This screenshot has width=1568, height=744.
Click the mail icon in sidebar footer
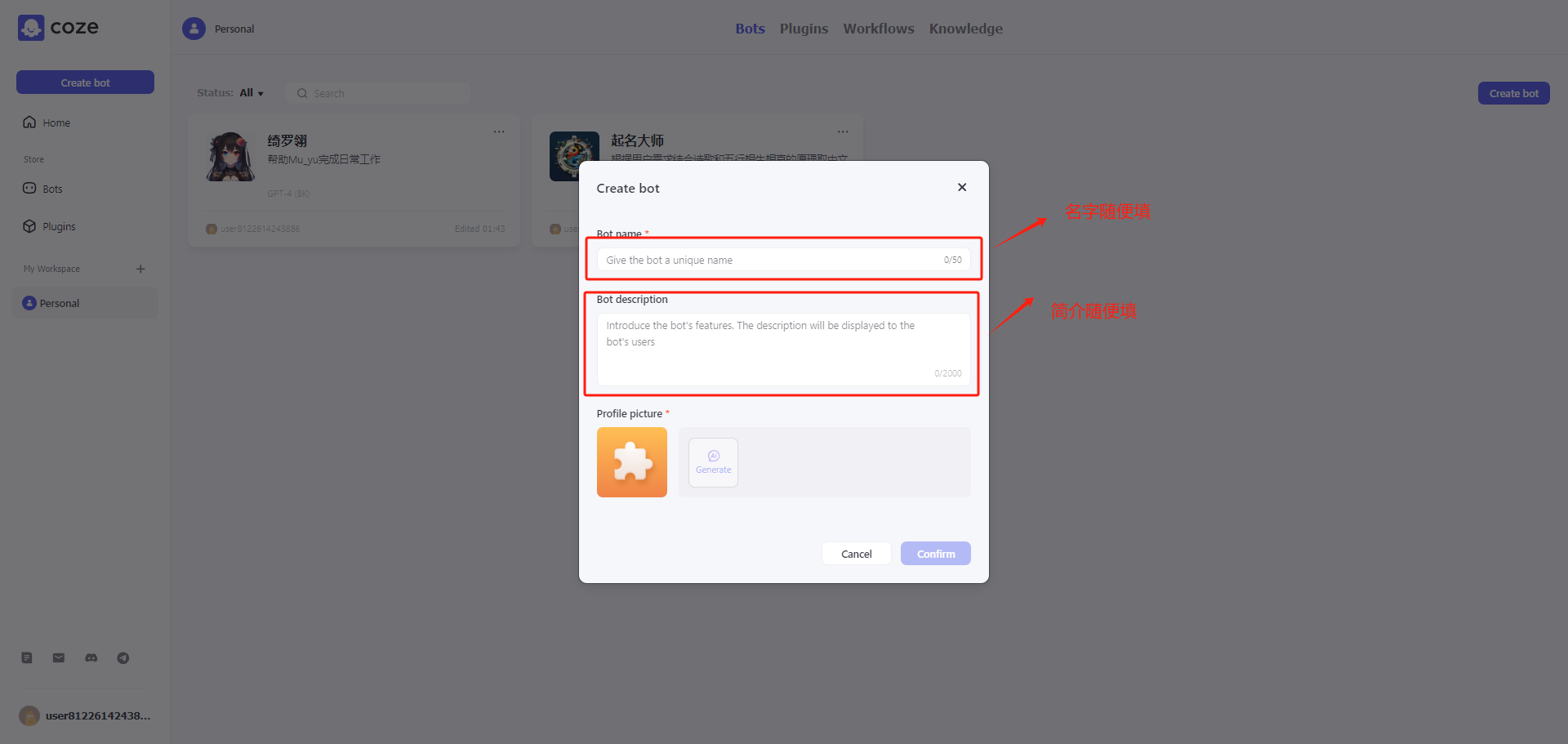tap(59, 657)
